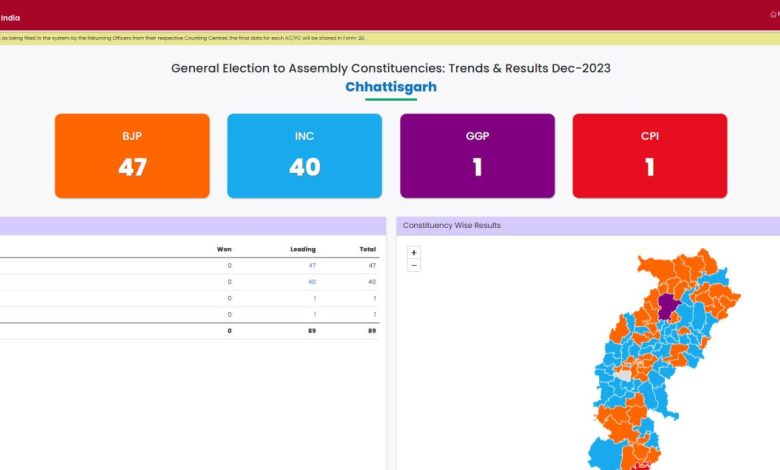Click the Leading column header
This screenshot has width=780, height=470.
(303, 249)
